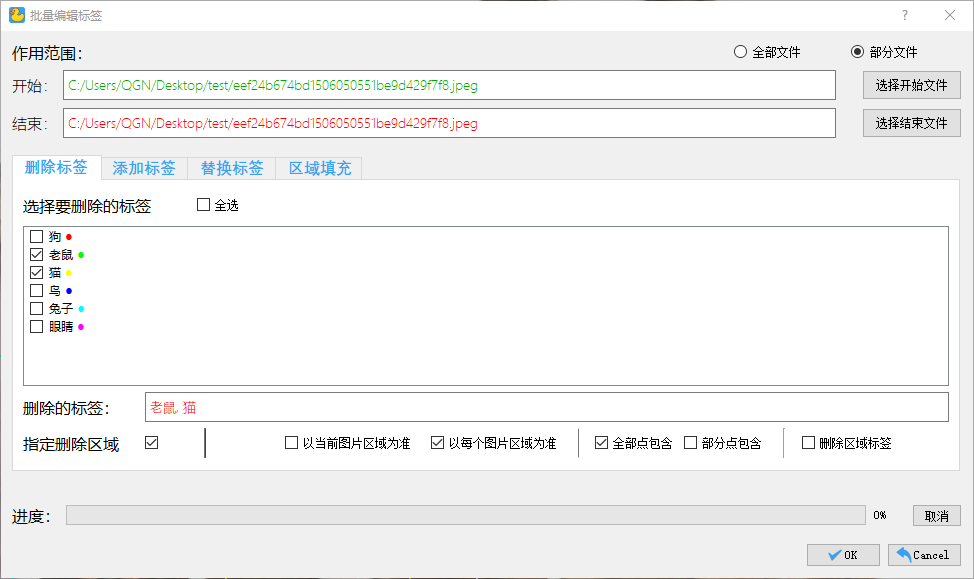Uncheck the 老鼠 label checkbox
974x579 pixels.
pos(37,254)
